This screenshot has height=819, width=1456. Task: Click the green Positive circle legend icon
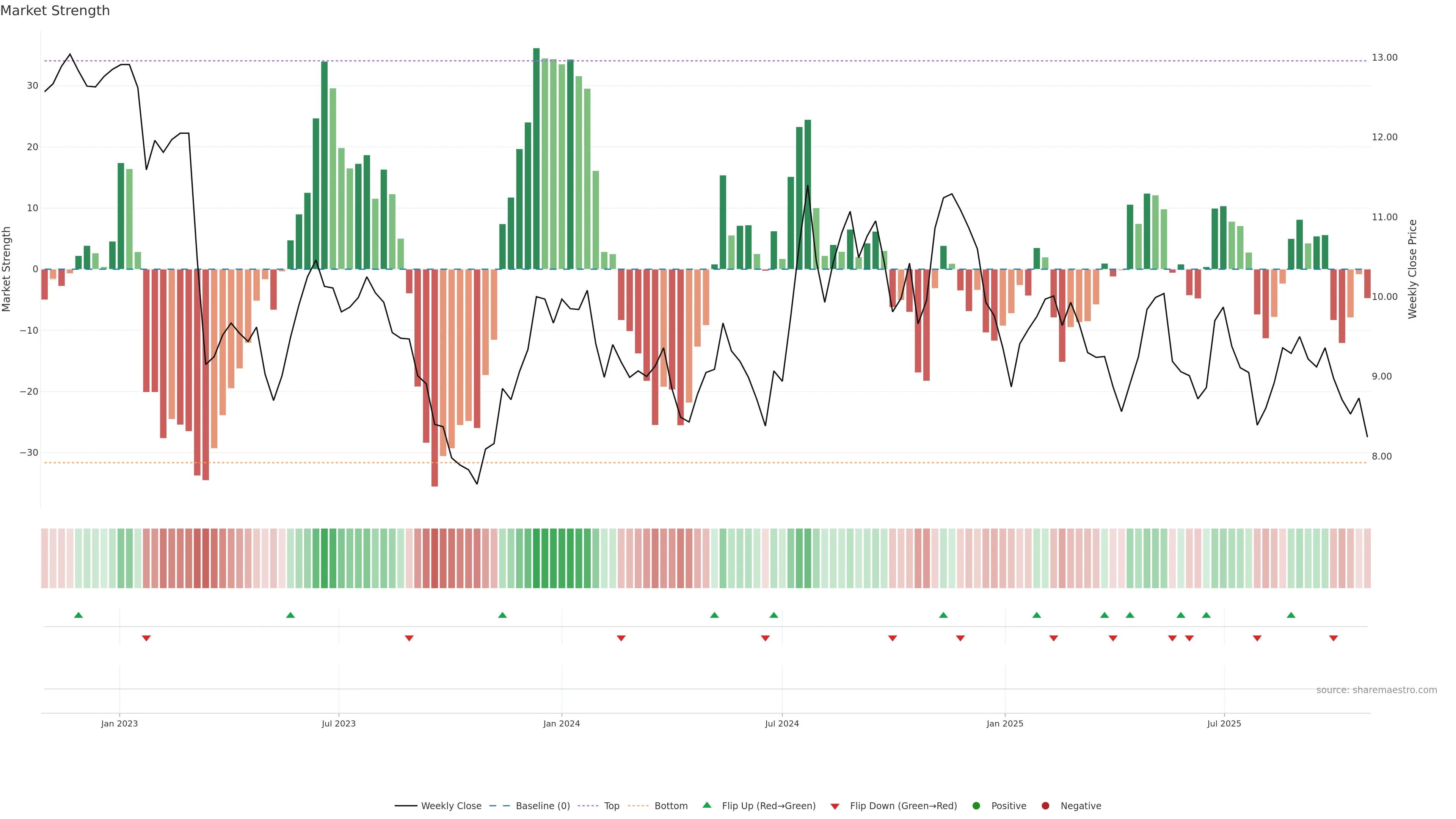[x=976, y=805]
